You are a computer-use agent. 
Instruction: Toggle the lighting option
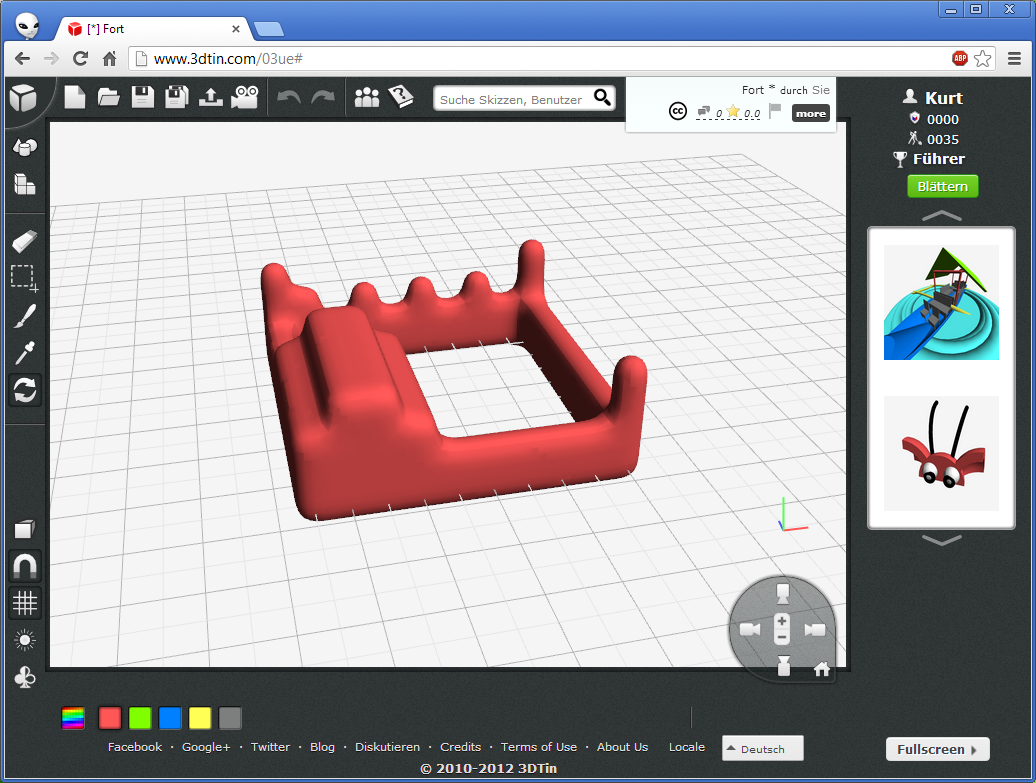pyautogui.click(x=23, y=640)
